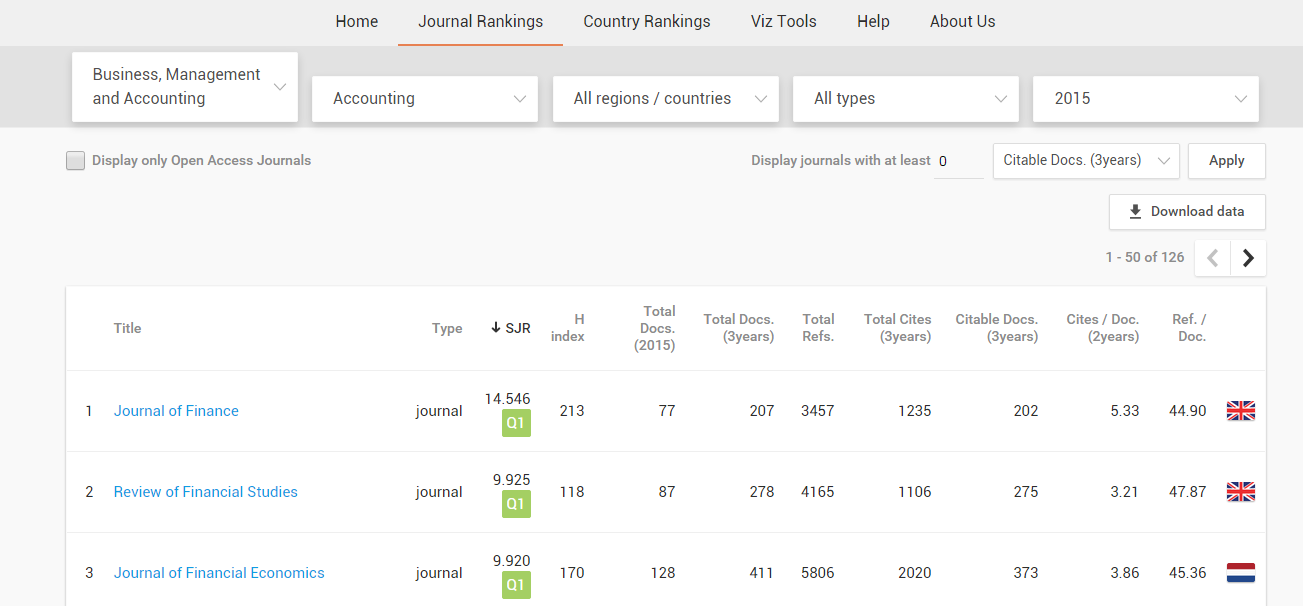
Task: Sort by the H index column header
Action: [x=568, y=328]
